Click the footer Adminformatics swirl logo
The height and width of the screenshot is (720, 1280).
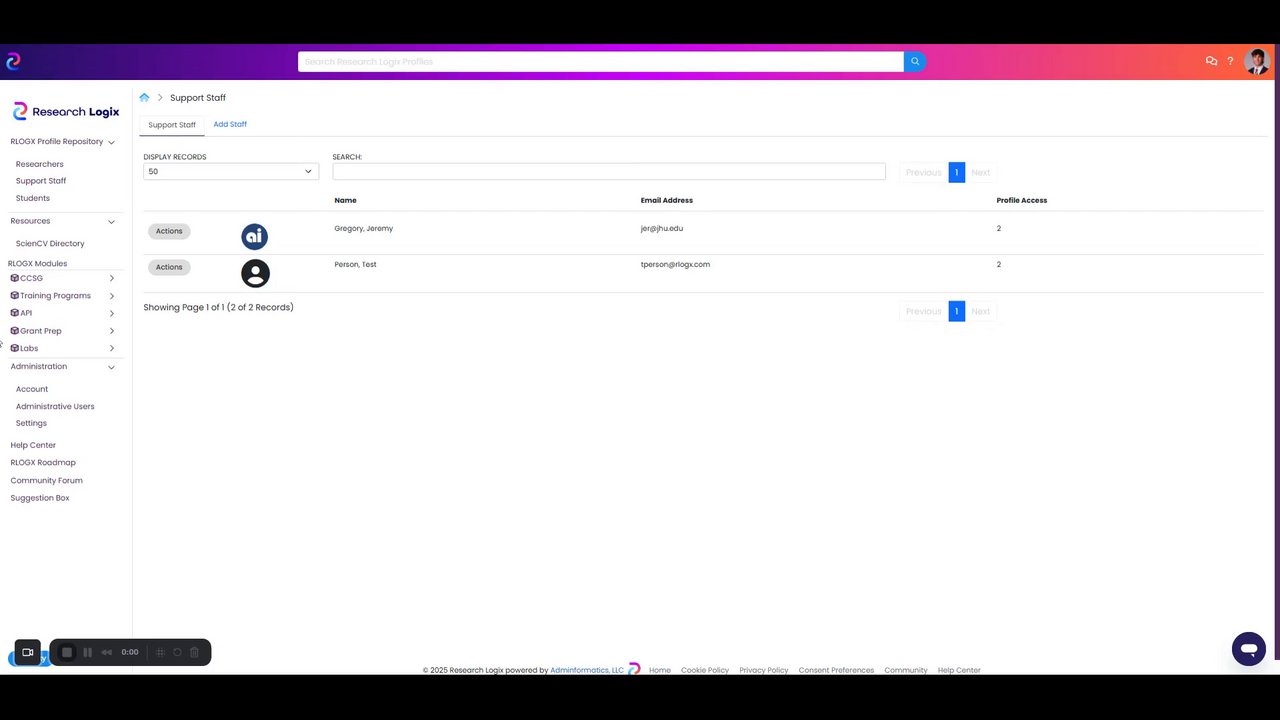pos(634,669)
